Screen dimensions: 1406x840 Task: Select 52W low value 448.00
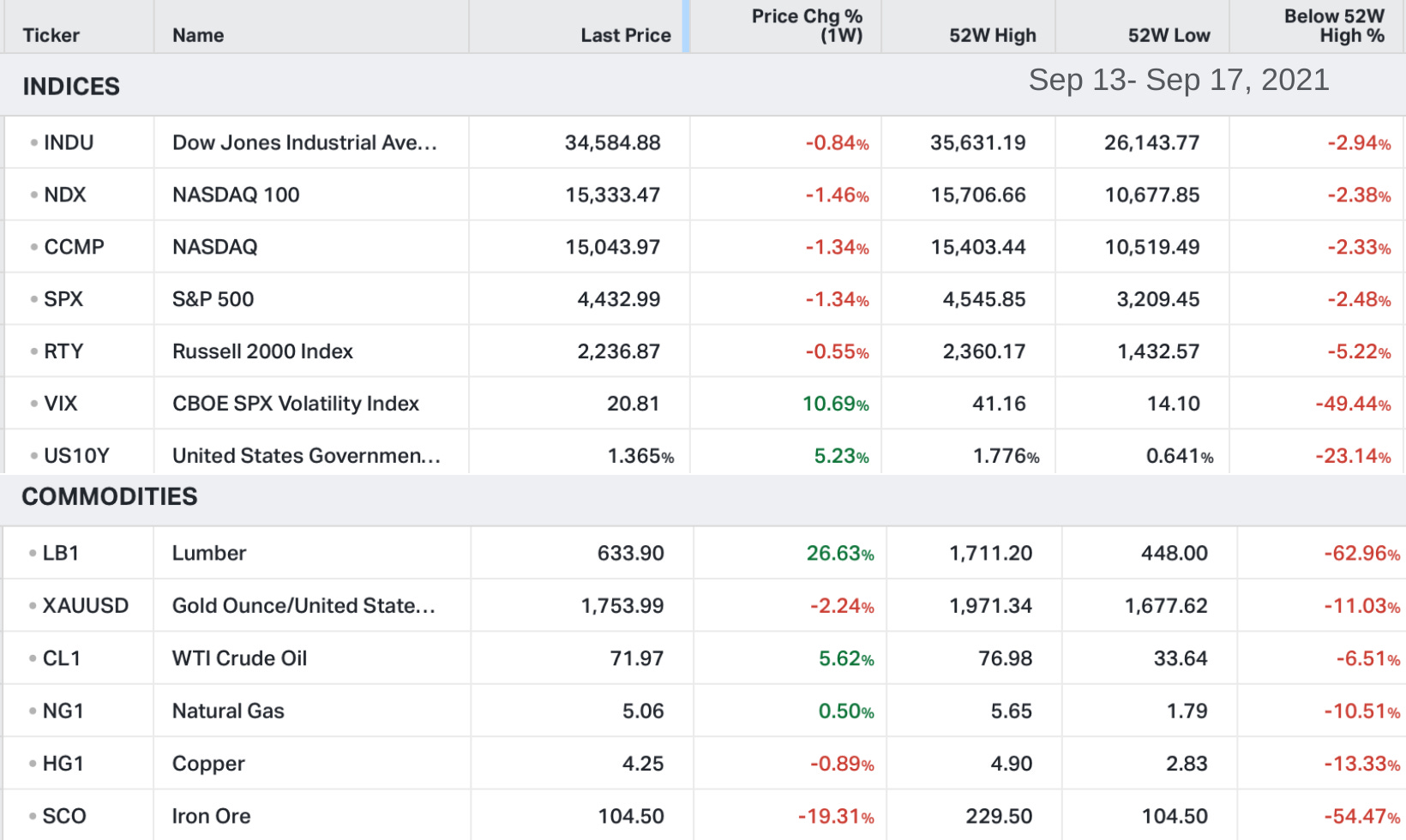click(x=1174, y=553)
